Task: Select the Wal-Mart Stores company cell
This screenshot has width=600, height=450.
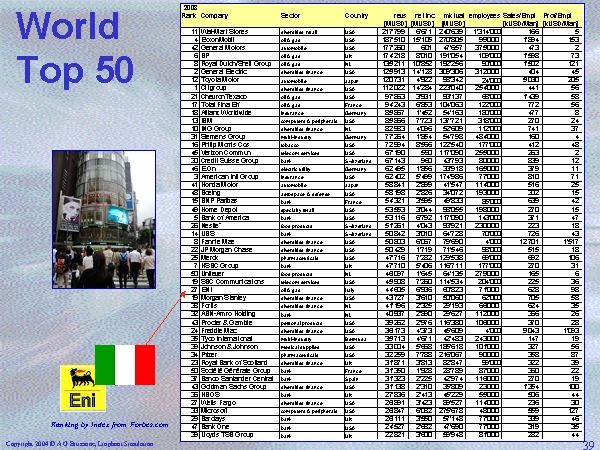Action: click(x=240, y=31)
